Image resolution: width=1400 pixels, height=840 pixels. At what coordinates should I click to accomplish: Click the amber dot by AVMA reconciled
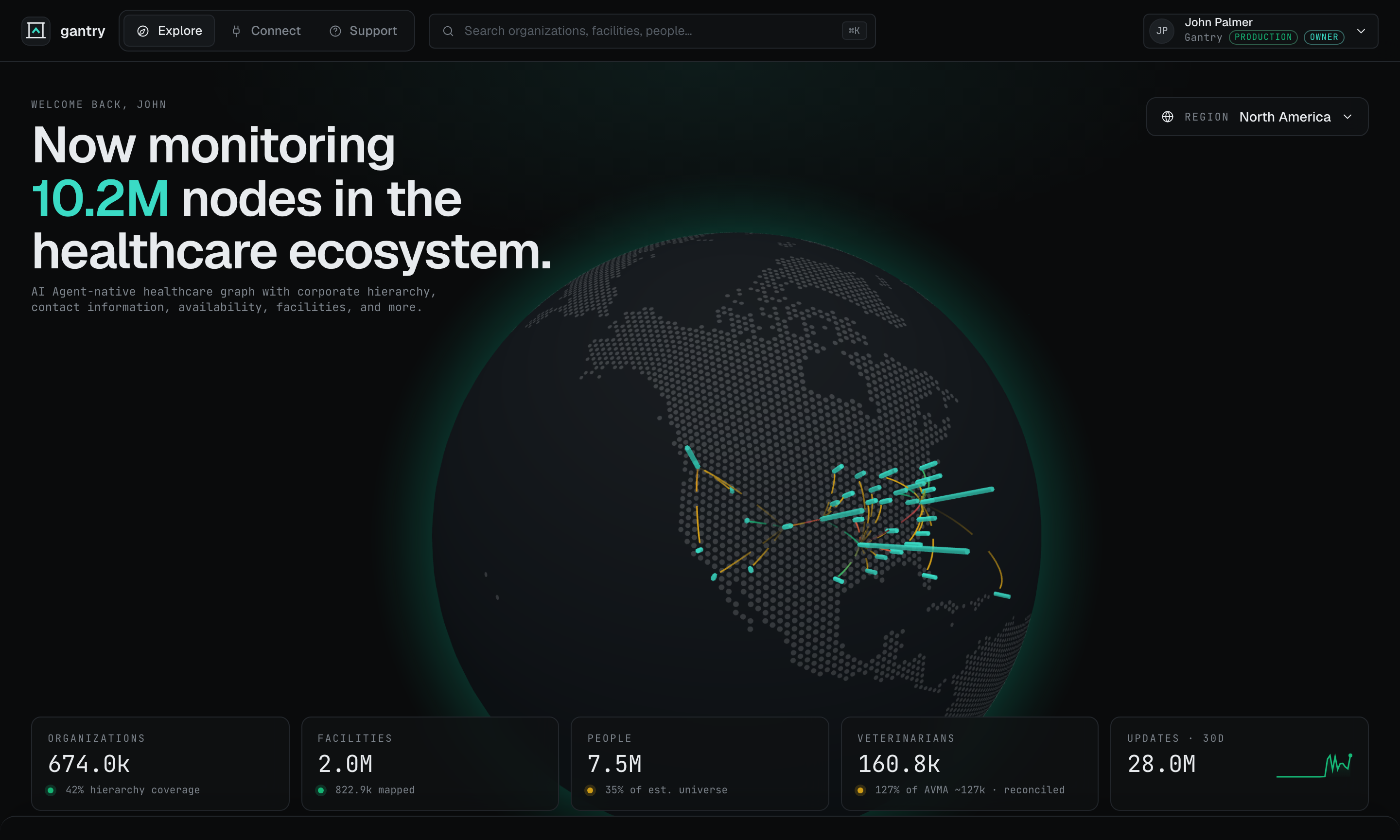860,790
